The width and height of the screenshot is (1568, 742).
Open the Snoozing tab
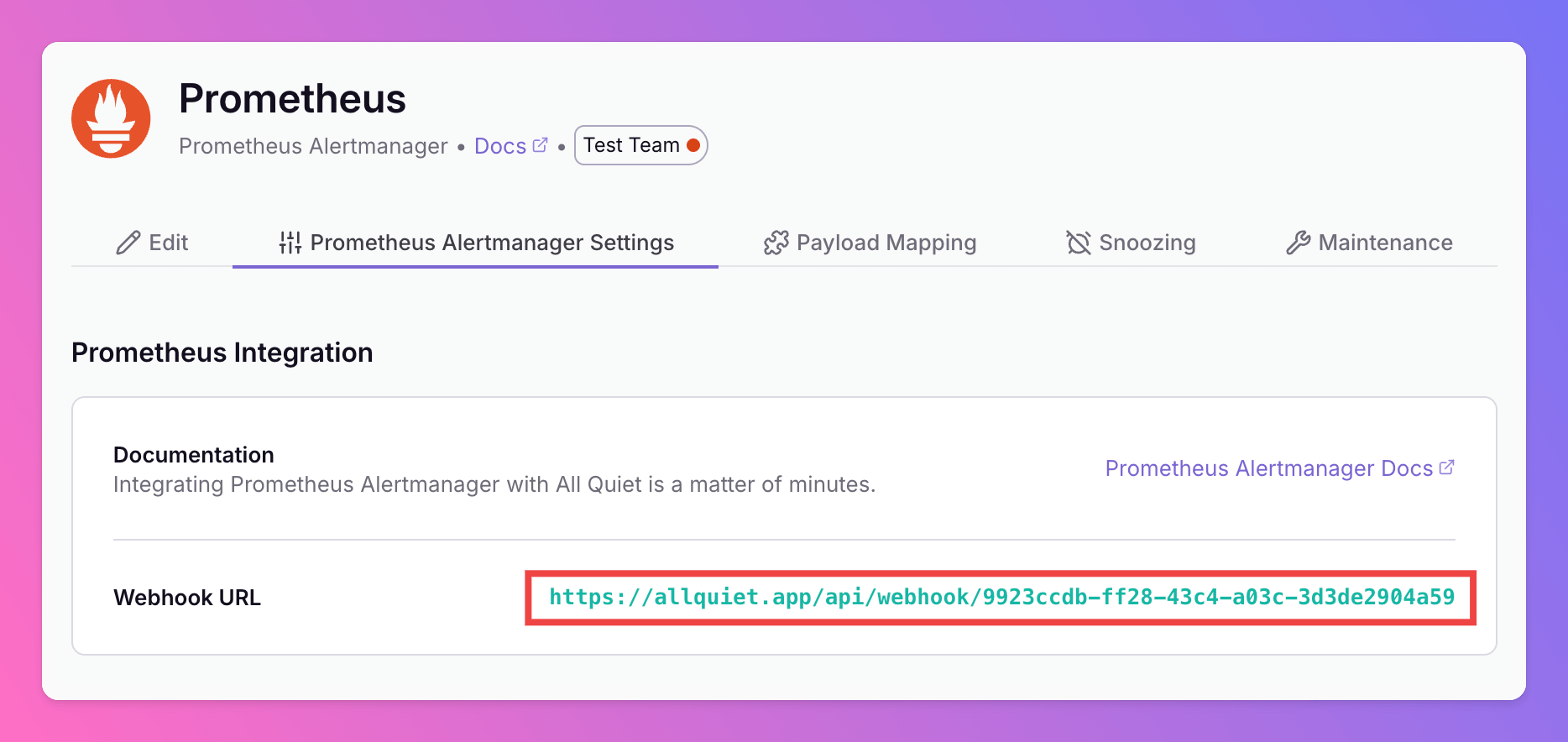(x=1131, y=243)
